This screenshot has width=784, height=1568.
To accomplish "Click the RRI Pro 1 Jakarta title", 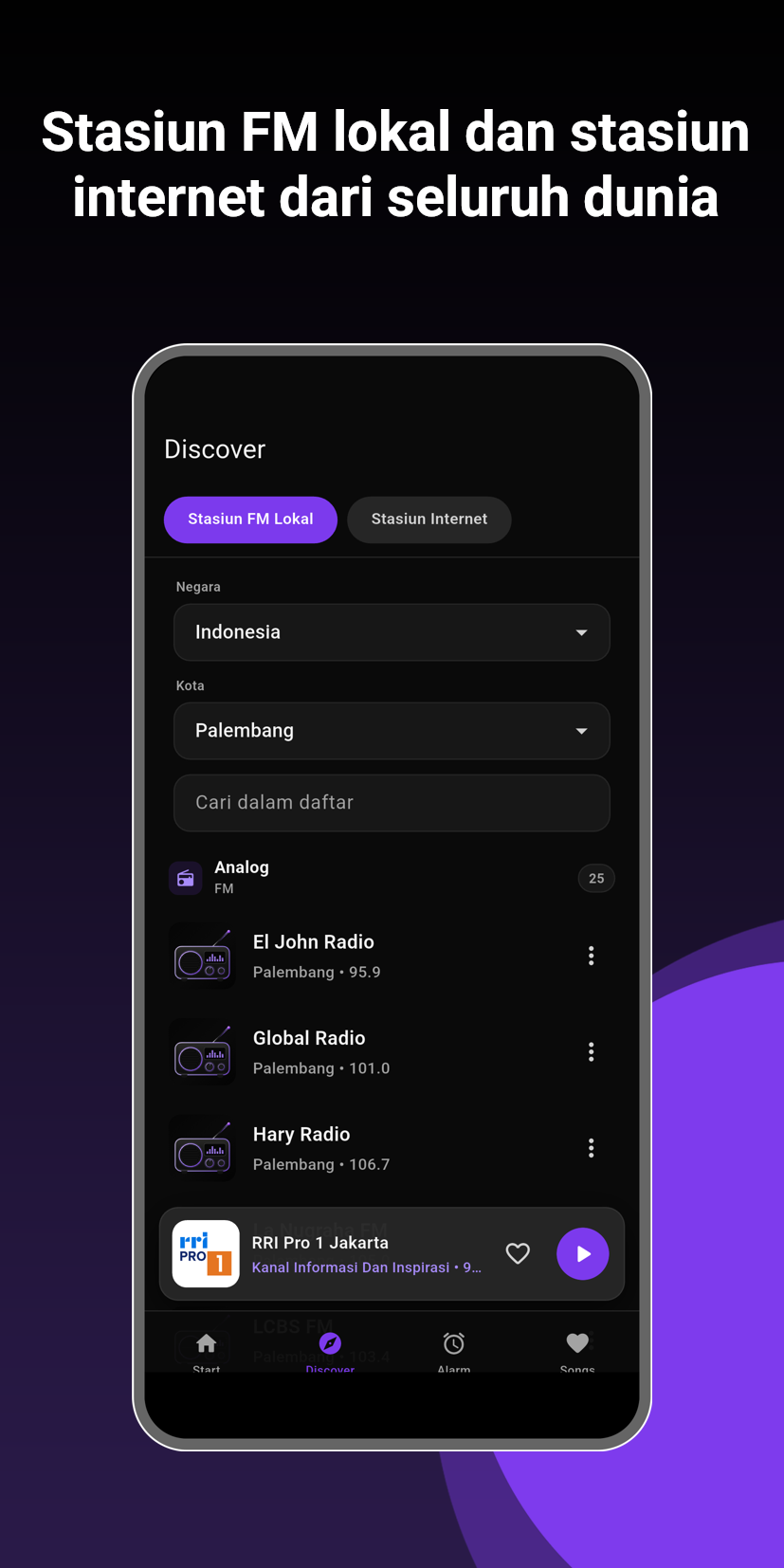I will [x=320, y=1243].
